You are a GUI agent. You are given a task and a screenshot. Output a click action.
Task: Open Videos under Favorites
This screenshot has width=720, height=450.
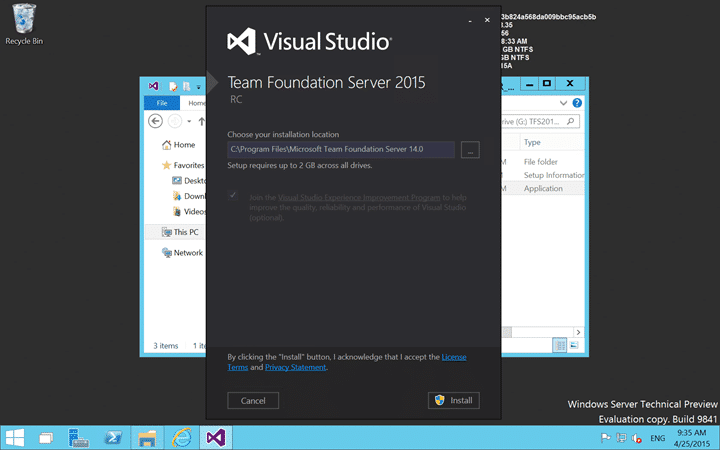point(189,212)
